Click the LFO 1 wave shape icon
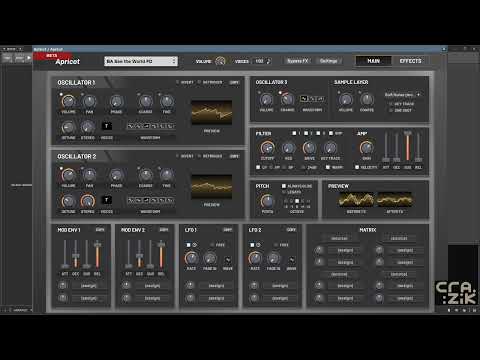Image resolution: width=480 pixels, height=360 pixels. [x=228, y=259]
